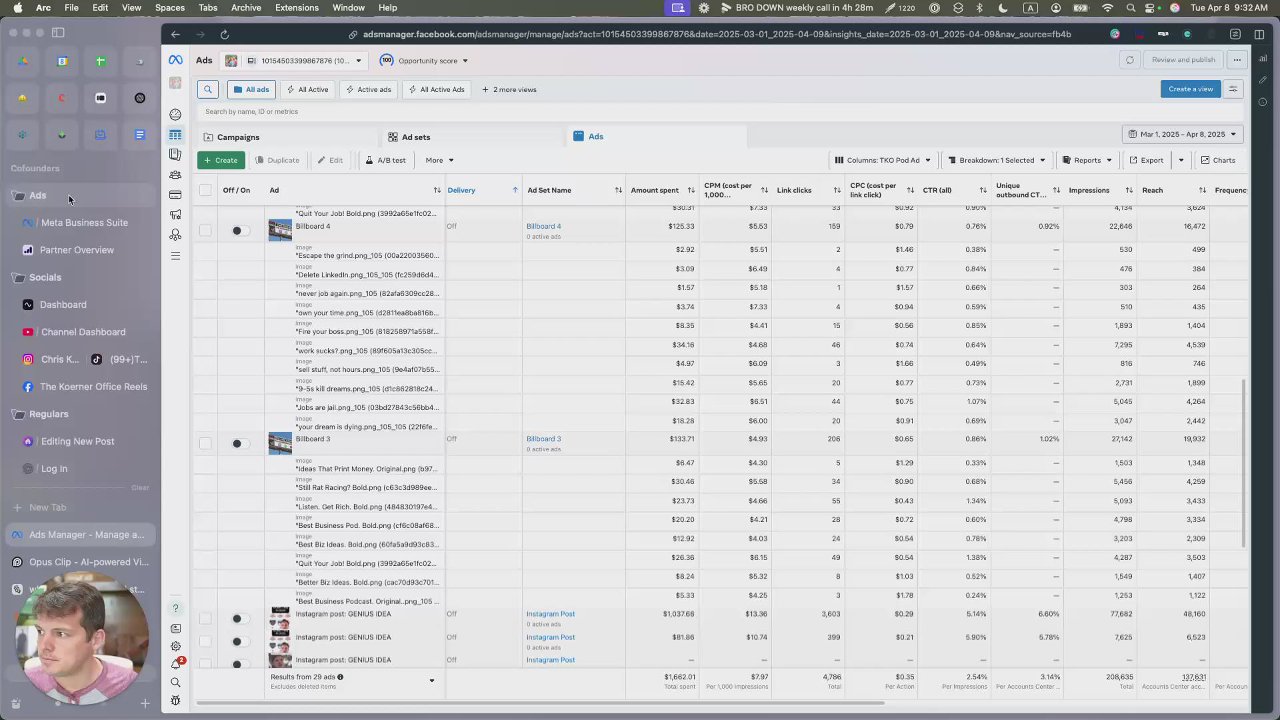Screen dimensions: 1280x720
Task: Click 2 more views
Action: click(509, 89)
